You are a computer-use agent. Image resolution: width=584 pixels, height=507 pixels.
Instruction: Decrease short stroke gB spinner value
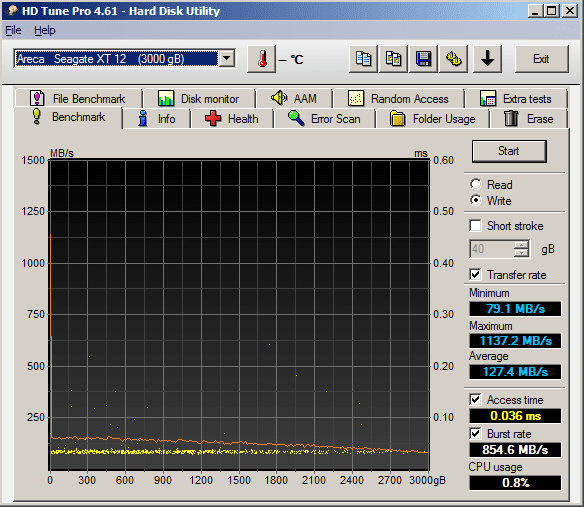click(x=521, y=253)
